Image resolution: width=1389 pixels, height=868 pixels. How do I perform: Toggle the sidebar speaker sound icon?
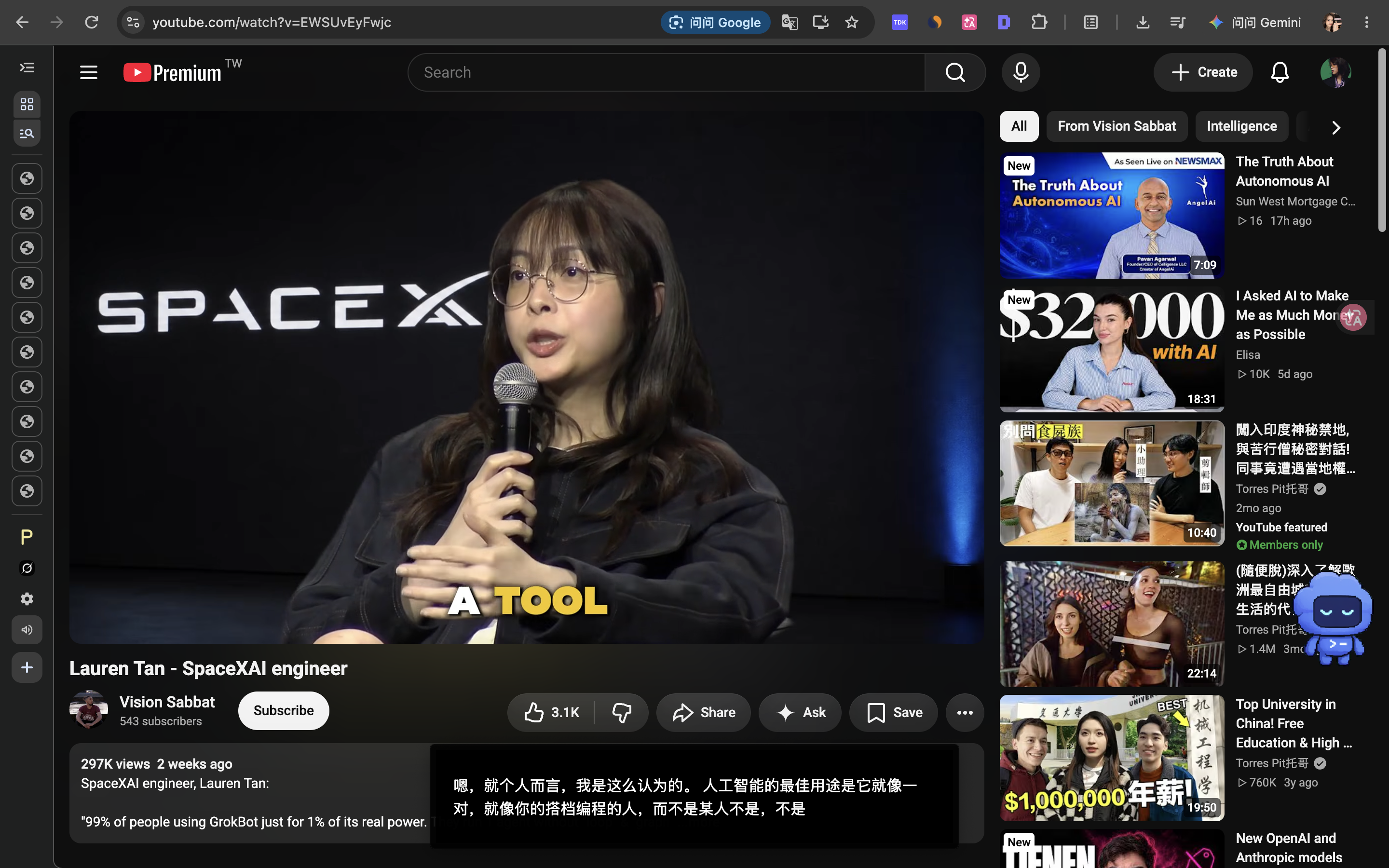(x=27, y=630)
